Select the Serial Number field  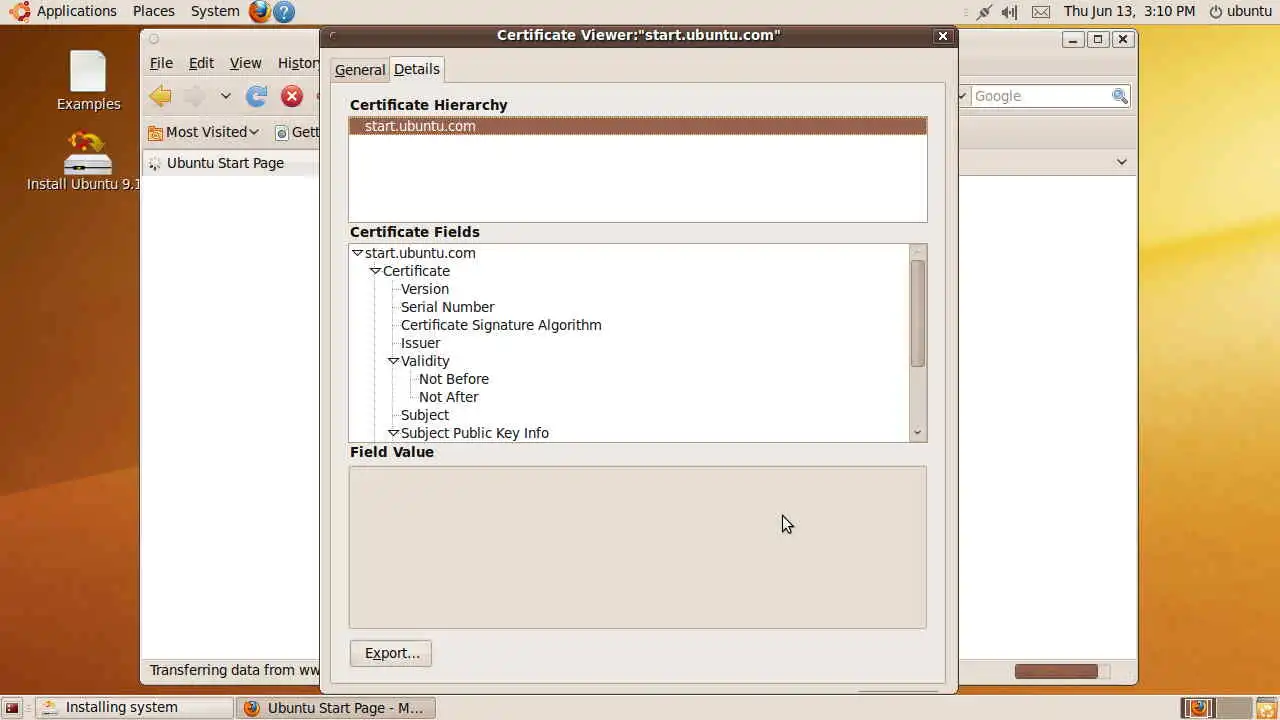point(447,307)
